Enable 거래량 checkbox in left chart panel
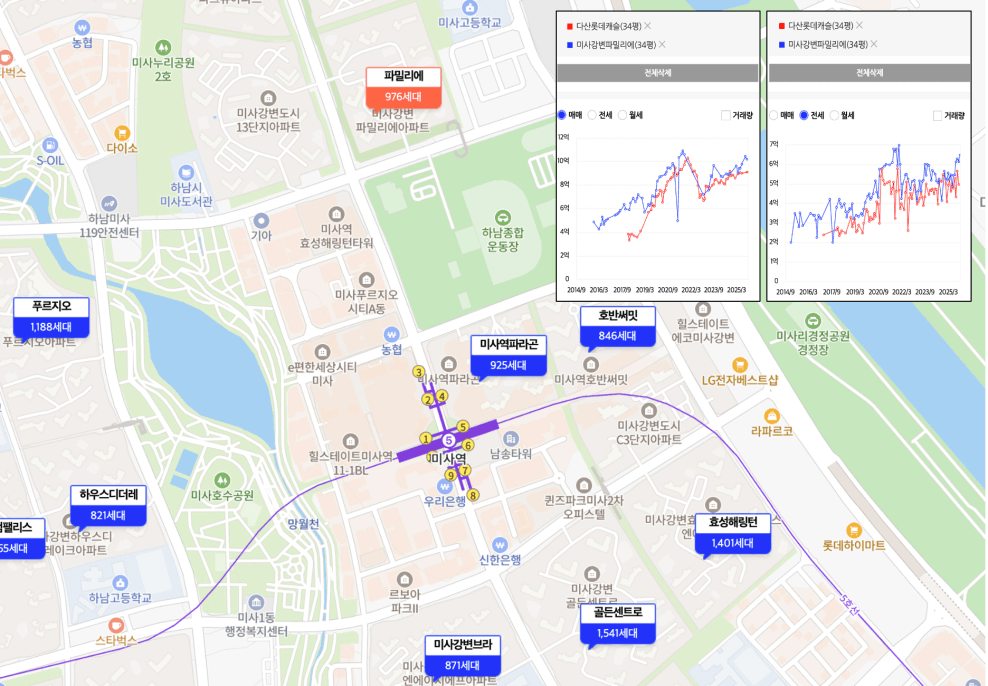The height and width of the screenshot is (686, 988). (x=726, y=115)
